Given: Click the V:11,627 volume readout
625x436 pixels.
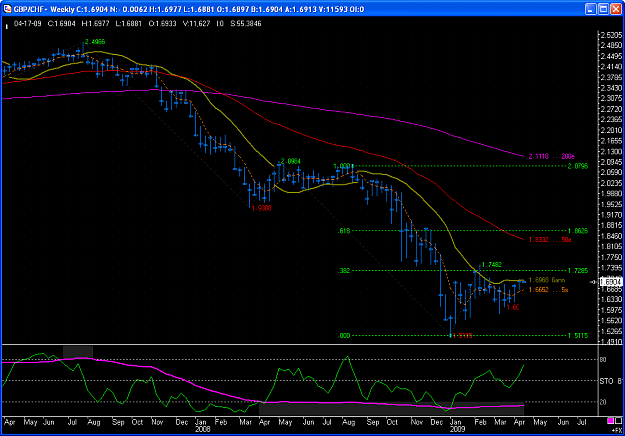Looking at the screenshot, I should click(196, 24).
